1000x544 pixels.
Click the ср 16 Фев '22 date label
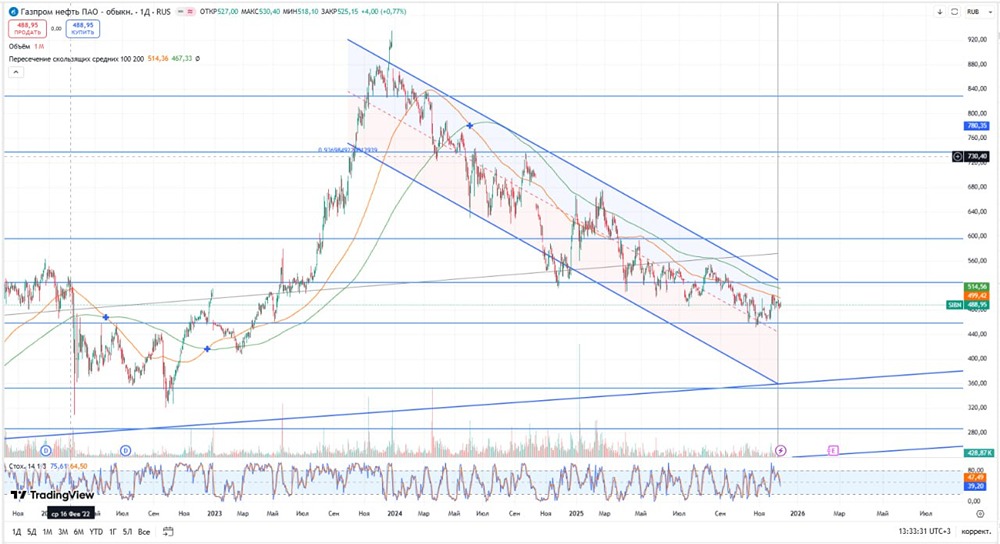pyautogui.click(x=71, y=513)
